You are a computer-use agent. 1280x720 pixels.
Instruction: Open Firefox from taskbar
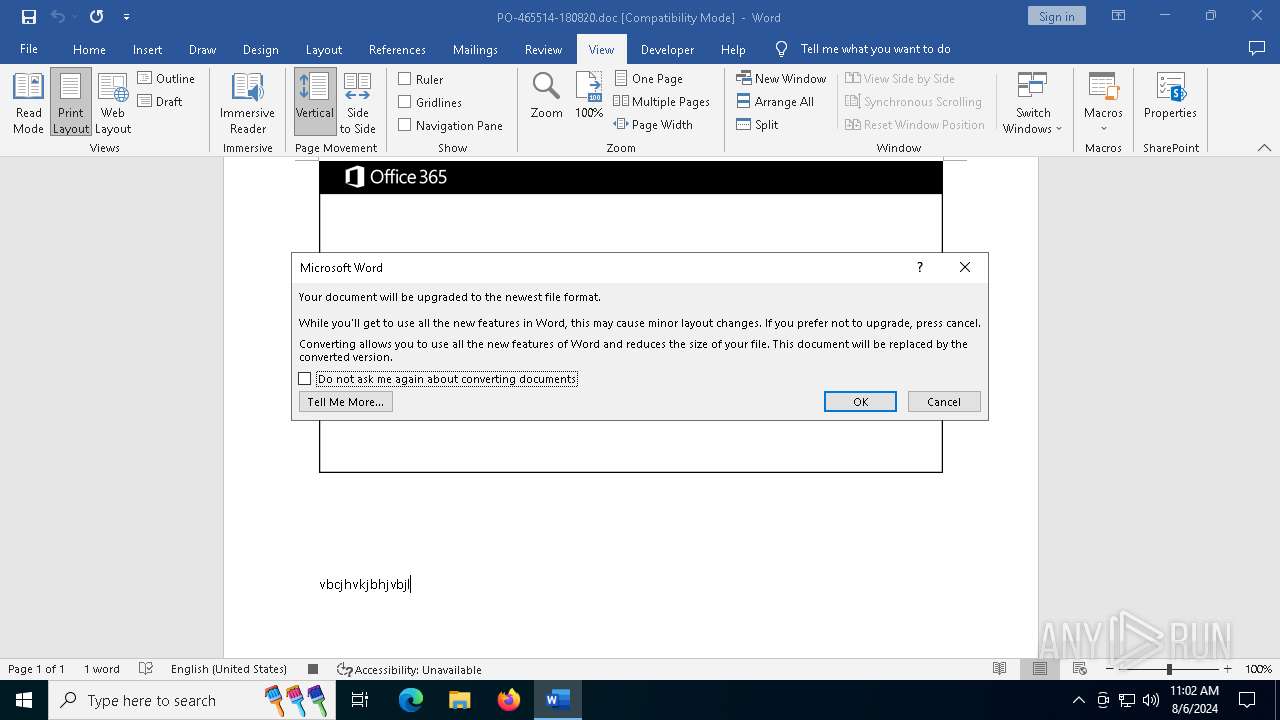508,700
